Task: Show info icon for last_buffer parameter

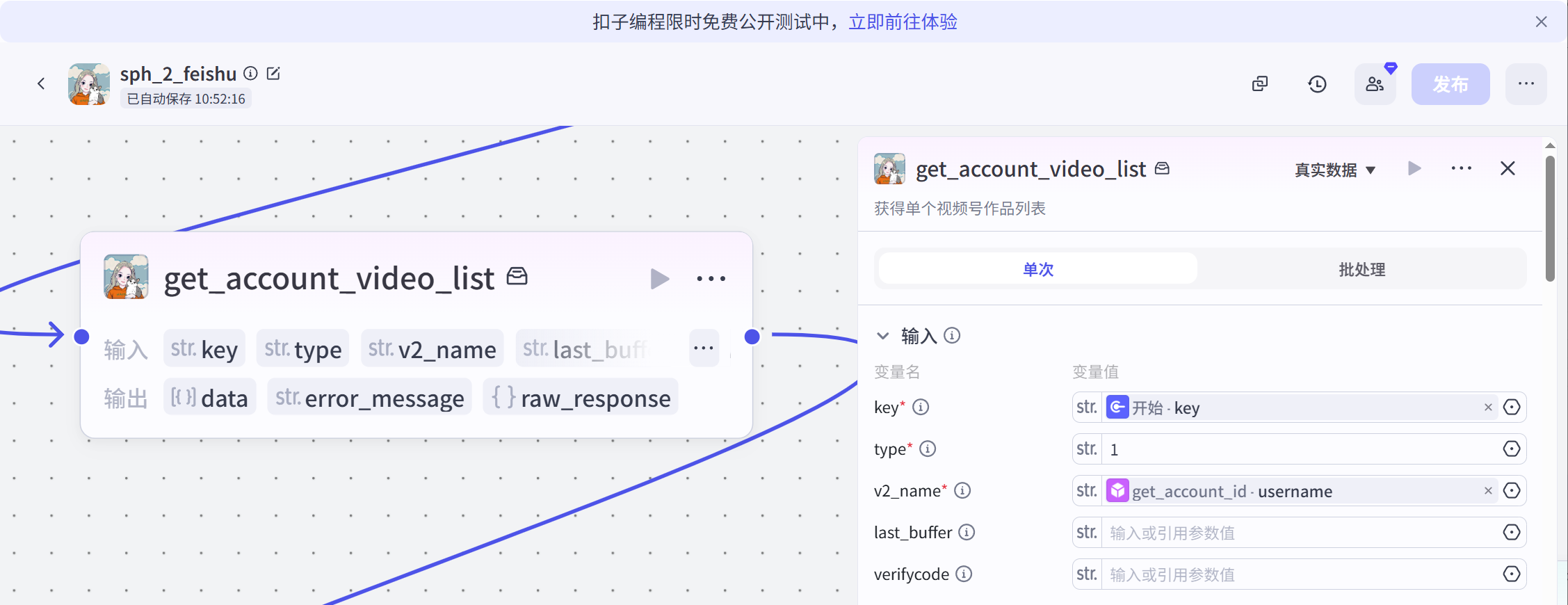Action: (967, 532)
